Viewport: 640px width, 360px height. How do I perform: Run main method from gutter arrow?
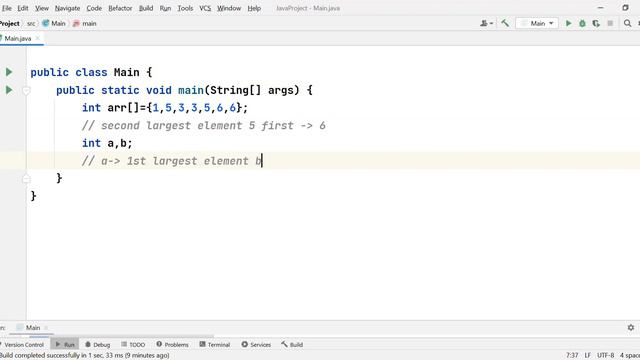(x=9, y=90)
